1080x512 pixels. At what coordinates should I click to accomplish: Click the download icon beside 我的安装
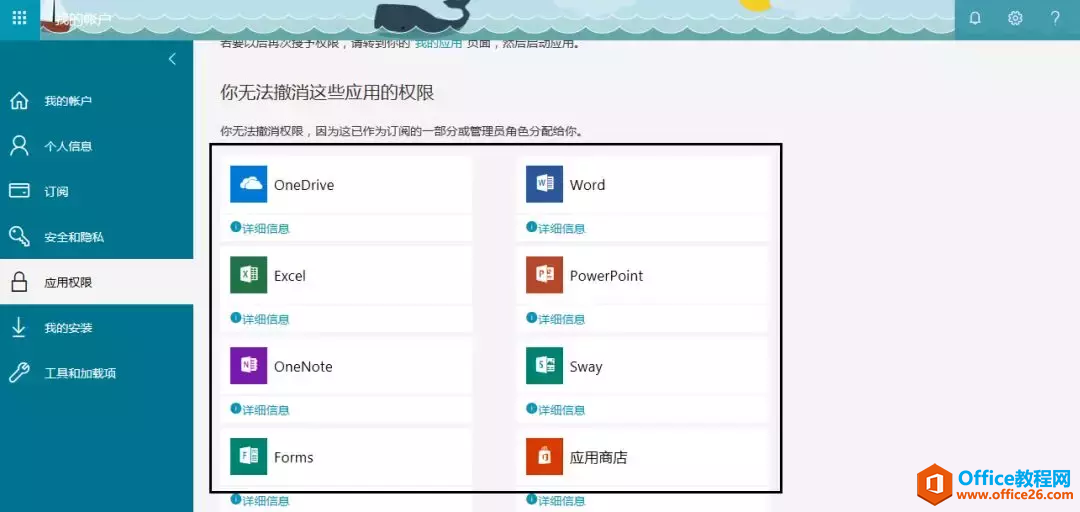[x=19, y=327]
